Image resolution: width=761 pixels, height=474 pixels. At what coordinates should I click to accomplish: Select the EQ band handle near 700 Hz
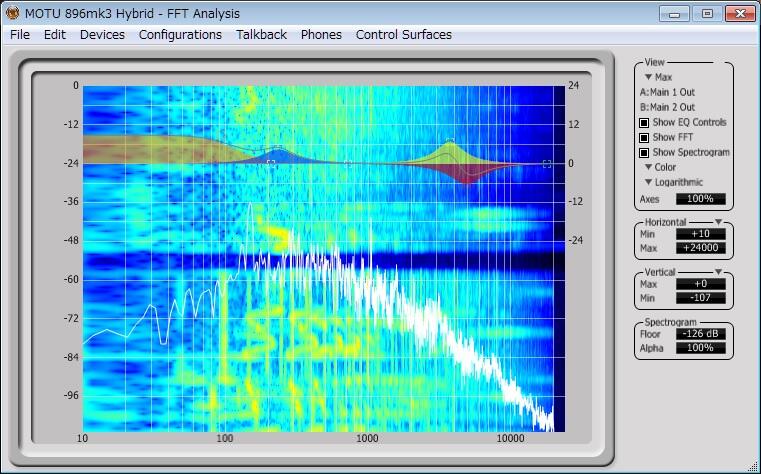click(347, 163)
